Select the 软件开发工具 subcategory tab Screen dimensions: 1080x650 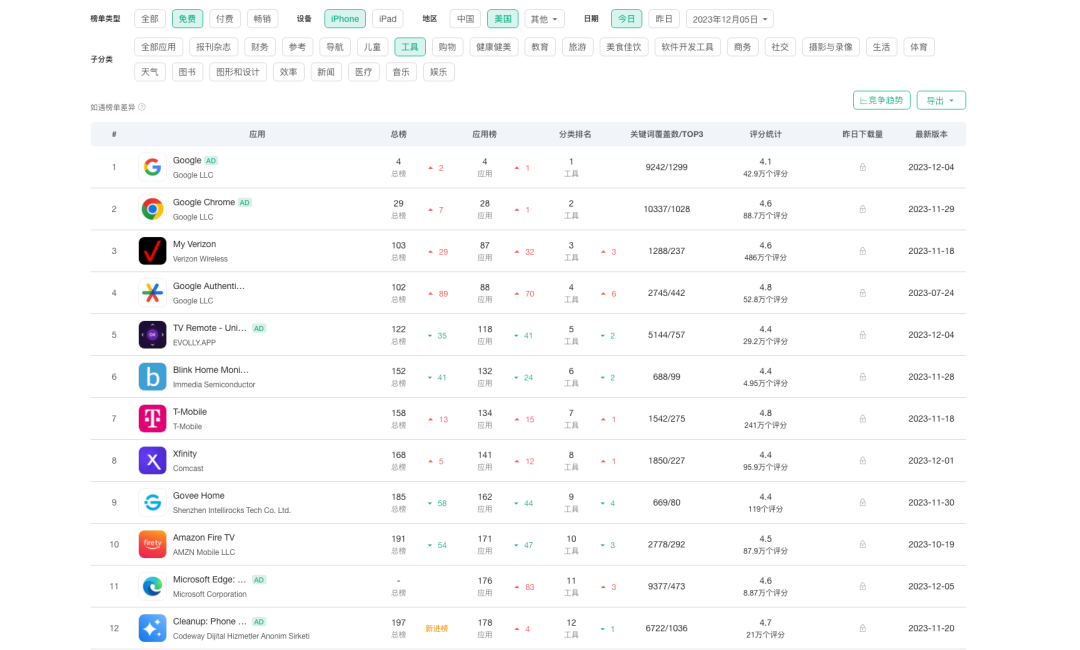tap(687, 47)
